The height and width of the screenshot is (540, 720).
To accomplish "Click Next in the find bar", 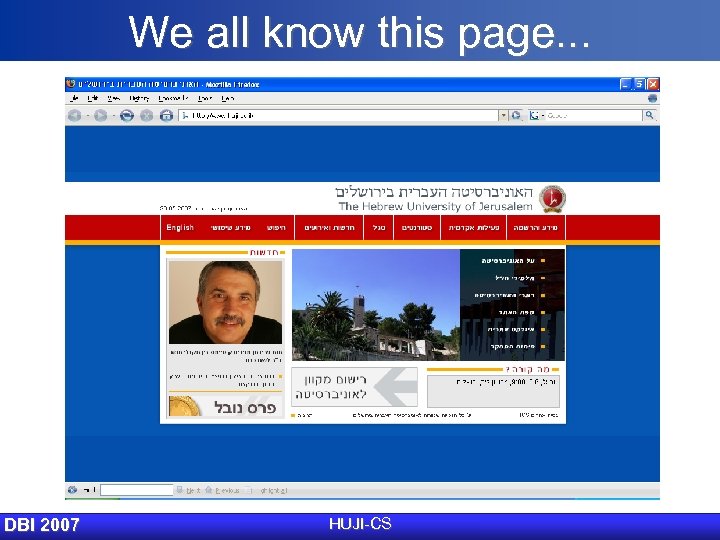I will (188, 490).
